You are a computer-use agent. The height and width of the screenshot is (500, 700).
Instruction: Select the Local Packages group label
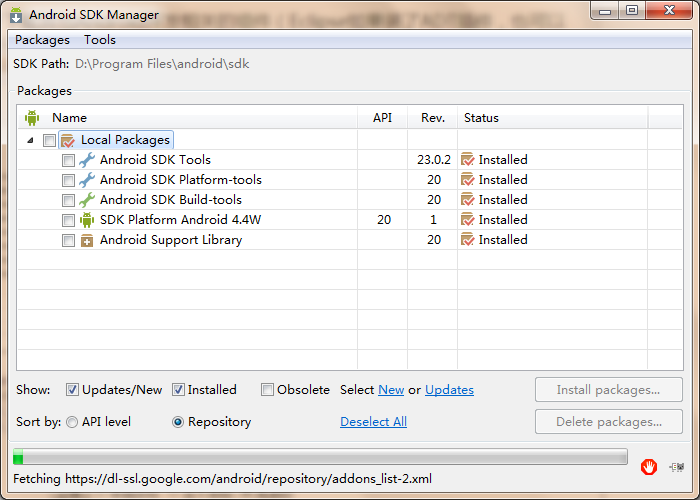[x=125, y=140]
